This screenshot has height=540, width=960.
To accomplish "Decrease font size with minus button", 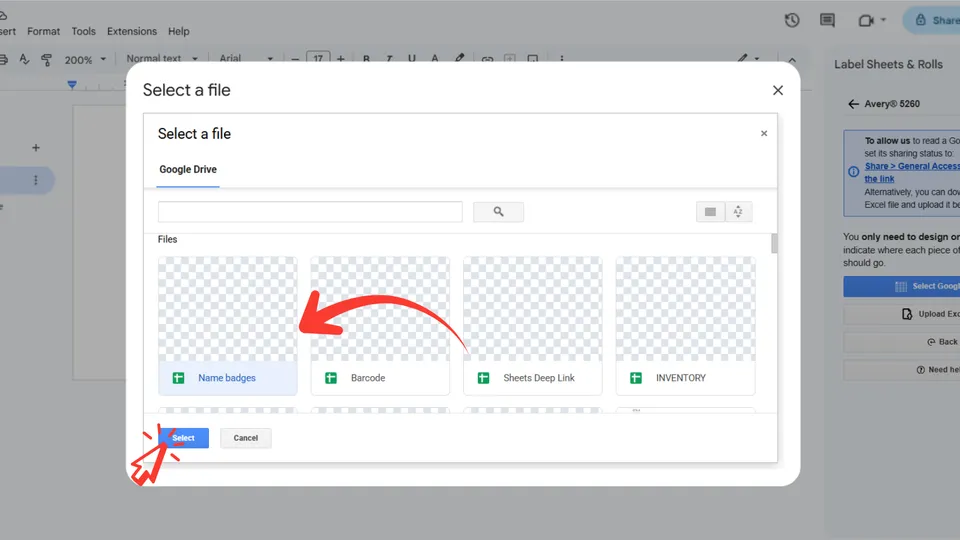I will pos(295,59).
